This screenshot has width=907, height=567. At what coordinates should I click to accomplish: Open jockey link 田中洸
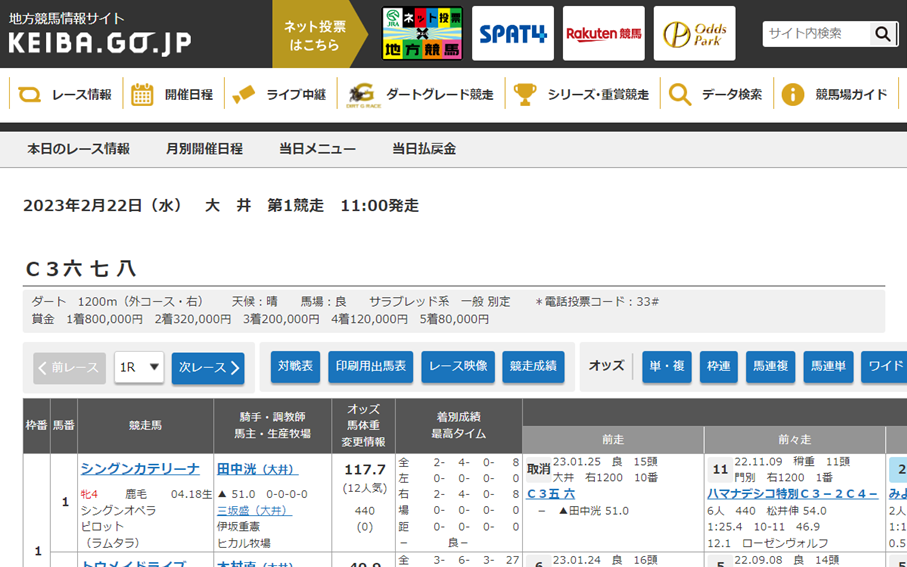[x=237, y=469]
